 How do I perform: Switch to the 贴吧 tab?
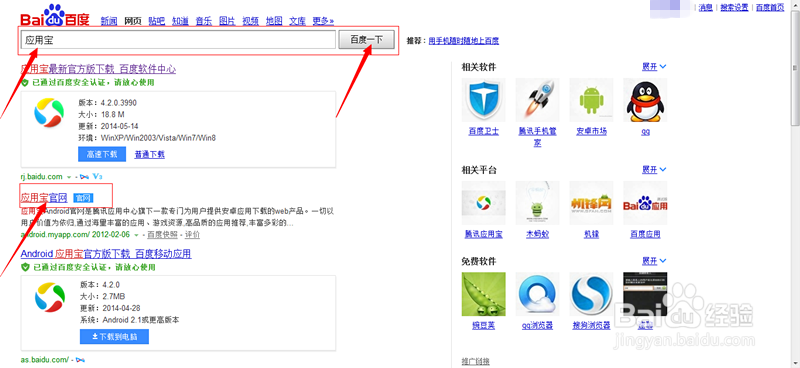[x=157, y=21]
